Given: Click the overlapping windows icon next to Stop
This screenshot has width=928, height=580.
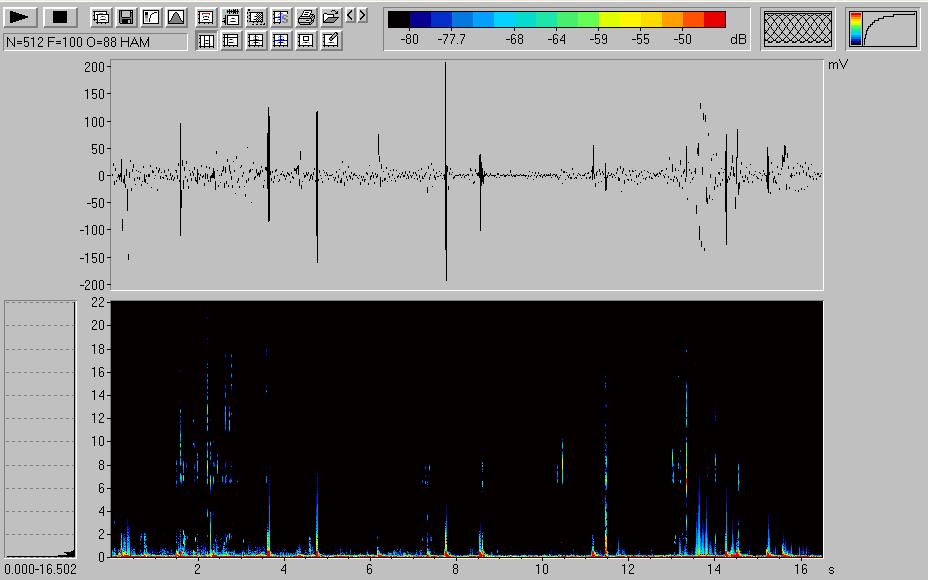Looking at the screenshot, I should pyautogui.click(x=101, y=17).
